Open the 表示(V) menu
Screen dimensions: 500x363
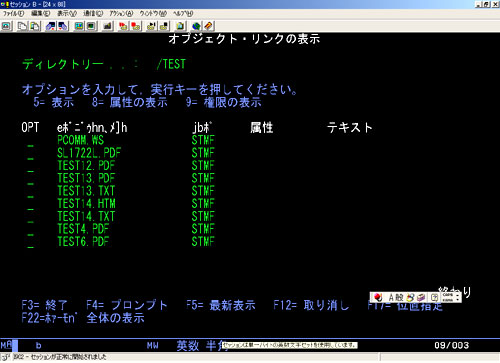click(x=67, y=13)
